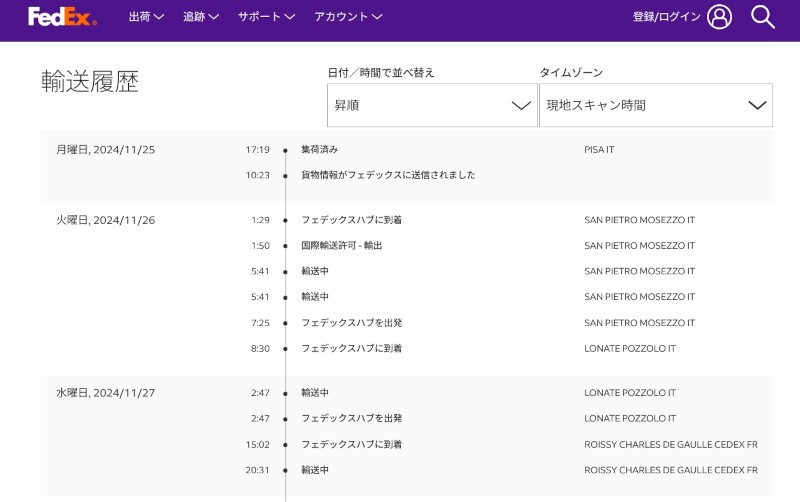Click the timeline dot for 17:19 集荷済み
The height and width of the screenshot is (502, 800).
[x=285, y=150]
